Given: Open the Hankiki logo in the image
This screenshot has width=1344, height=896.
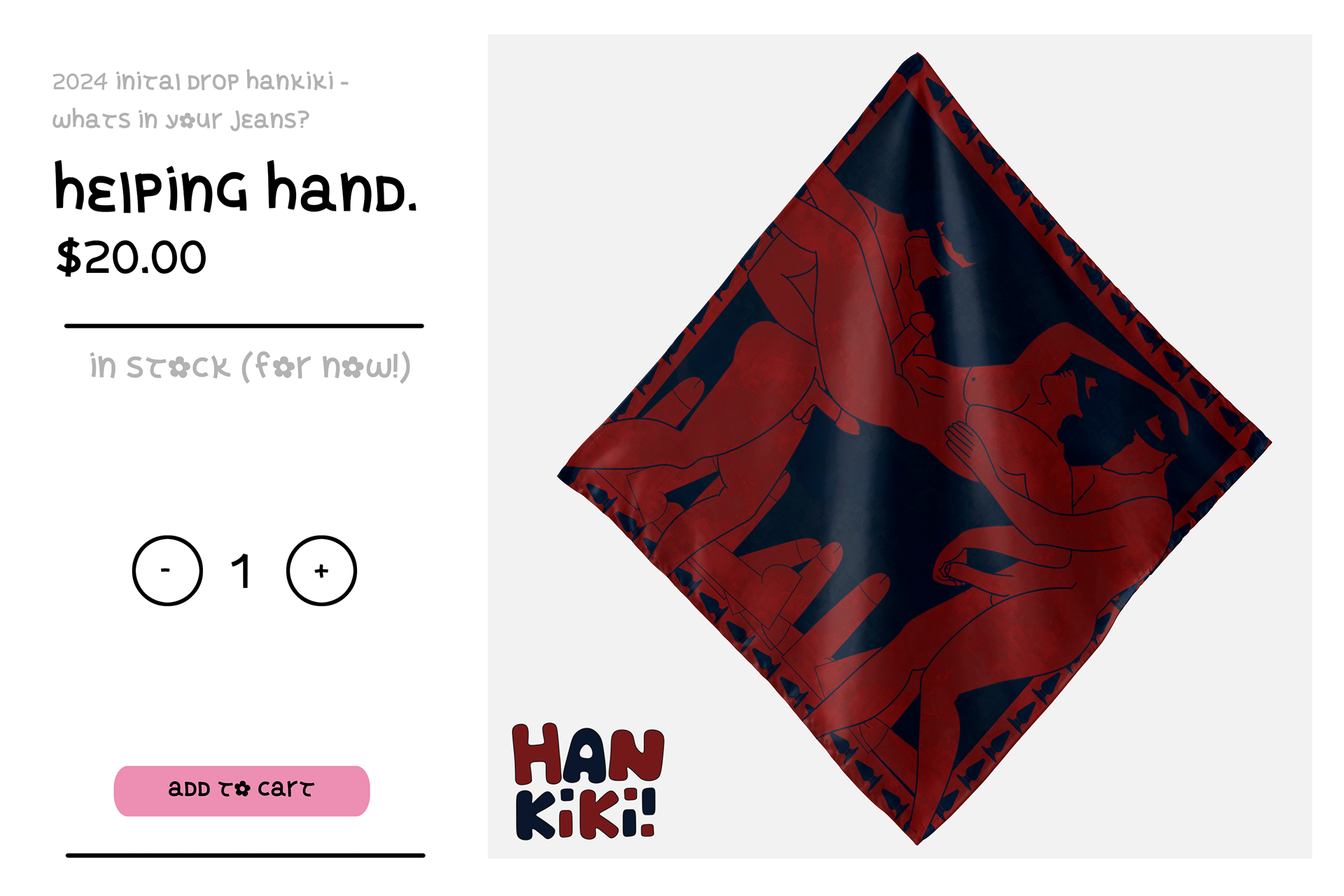Looking at the screenshot, I should 588,780.
